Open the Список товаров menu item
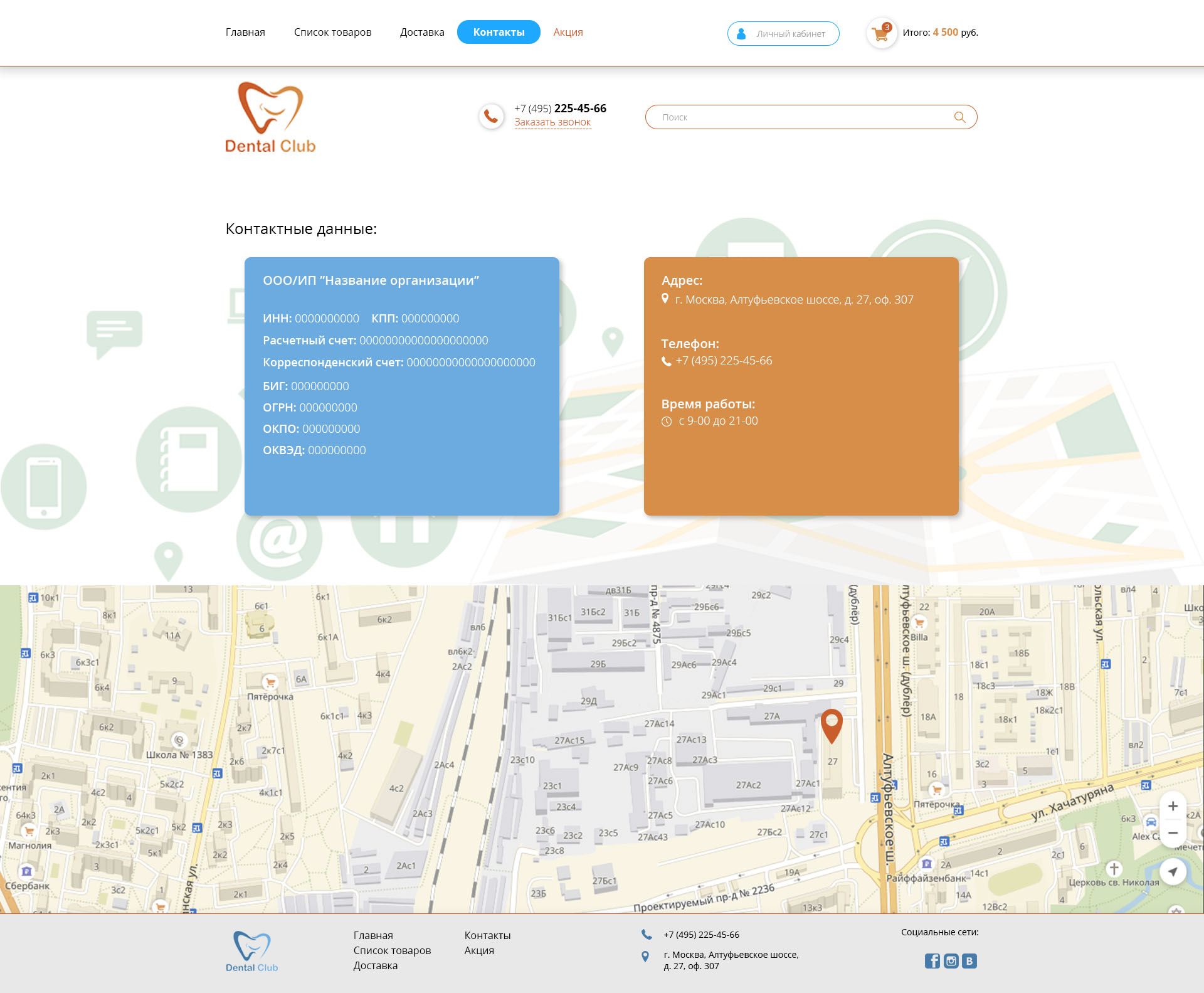 [332, 32]
